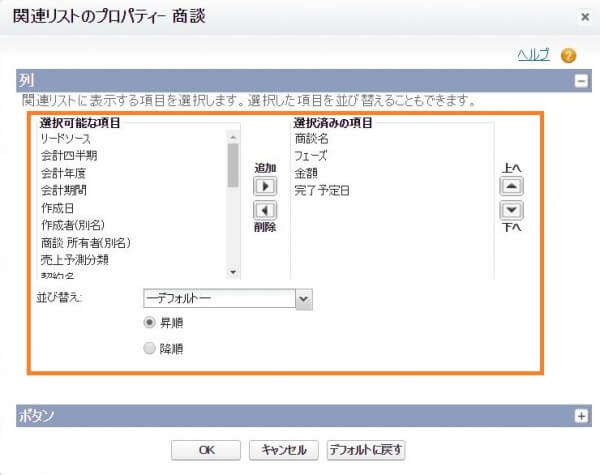Image resolution: width=600 pixels, height=475 pixels.
Task: Click the 列 section header bar
Action: (304, 81)
